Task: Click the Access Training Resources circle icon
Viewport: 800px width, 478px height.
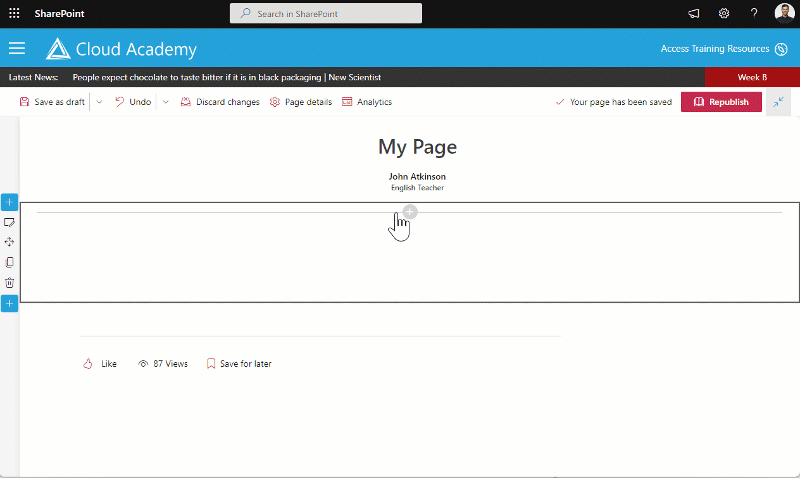Action: click(781, 49)
